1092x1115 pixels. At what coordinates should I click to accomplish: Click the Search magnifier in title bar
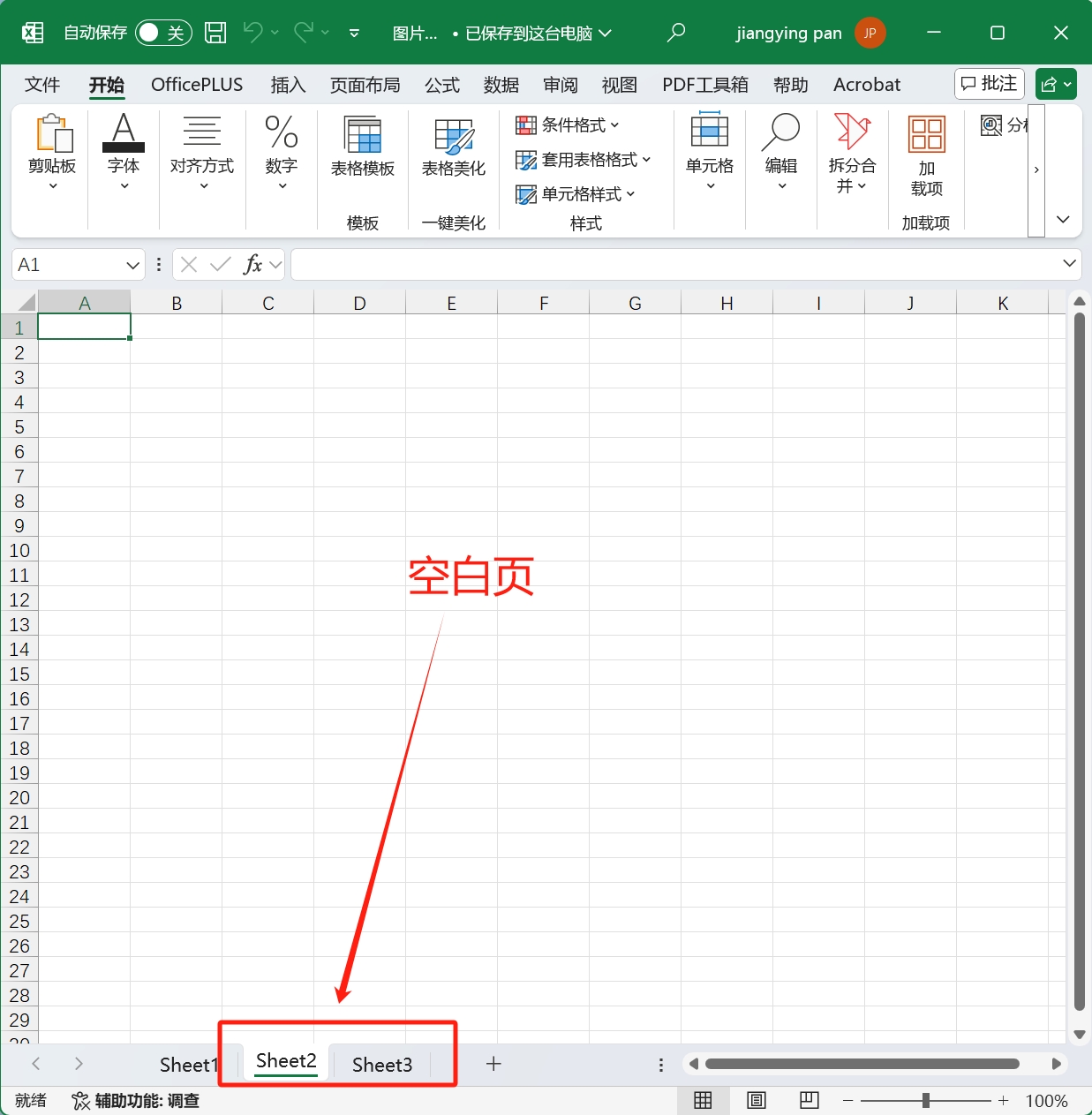click(676, 33)
